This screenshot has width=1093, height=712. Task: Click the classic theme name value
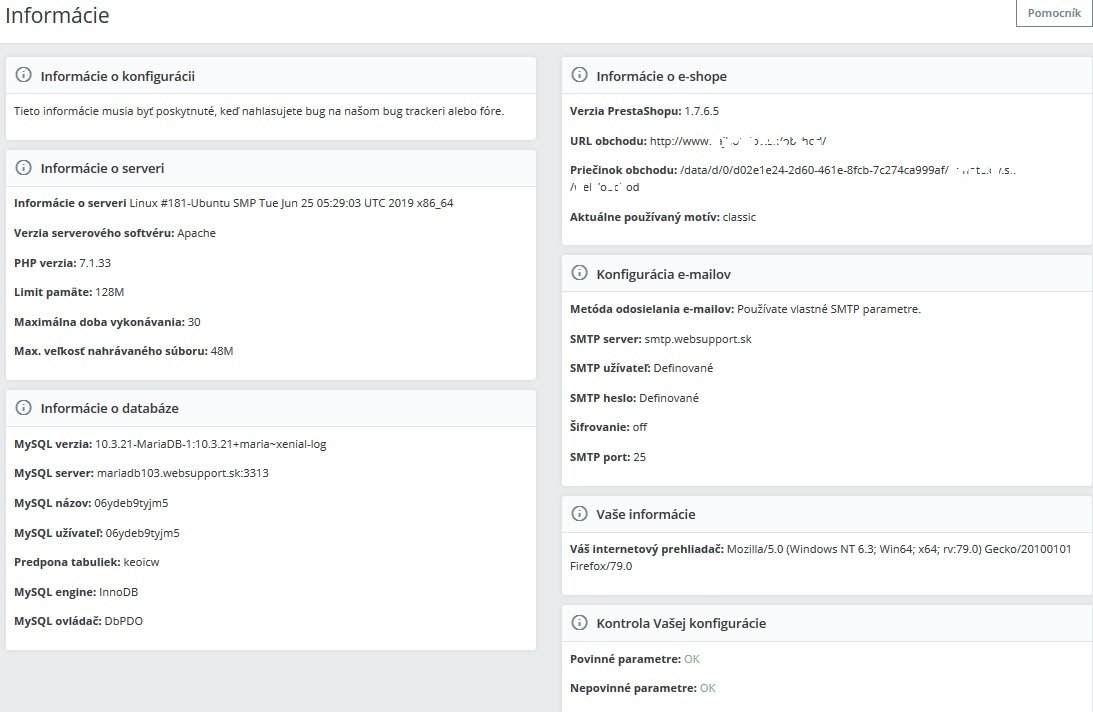(739, 217)
